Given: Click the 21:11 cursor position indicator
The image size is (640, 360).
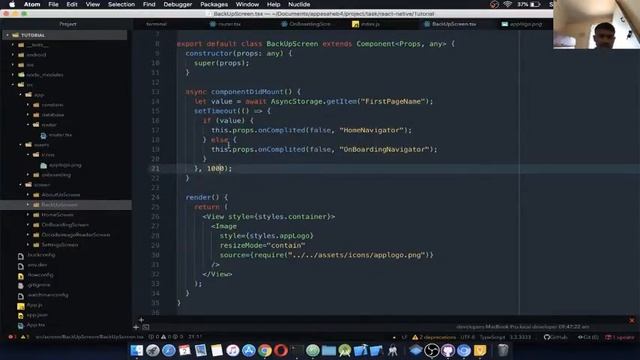Looking at the screenshot, I should pos(196,337).
